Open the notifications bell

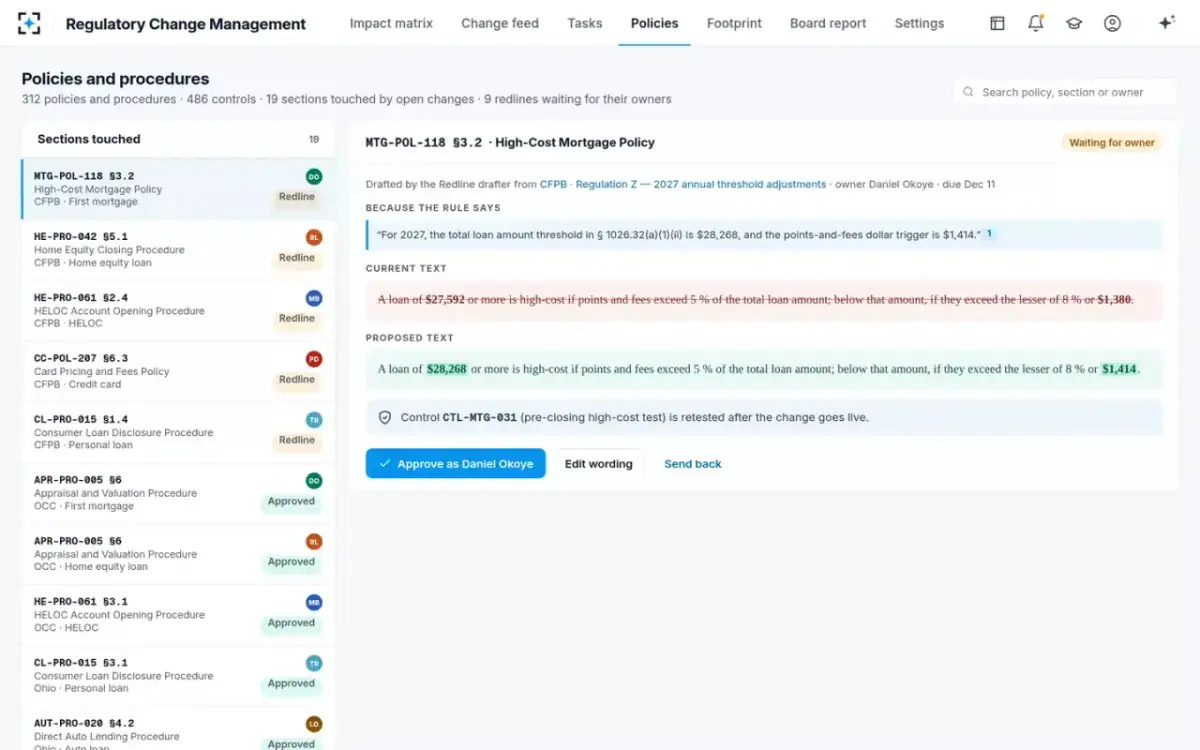pos(1036,23)
